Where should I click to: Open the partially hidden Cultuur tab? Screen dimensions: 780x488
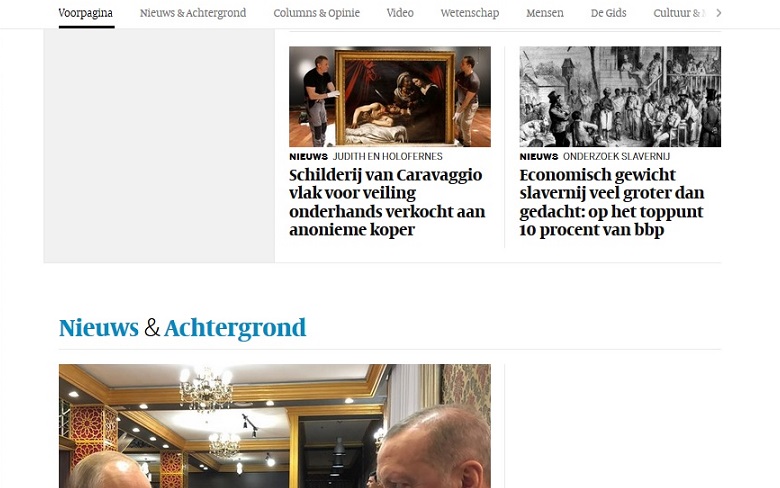click(680, 13)
